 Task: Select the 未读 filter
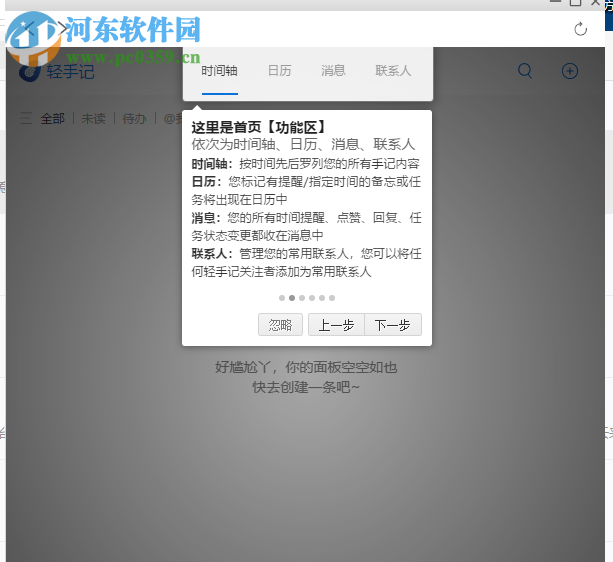click(93, 118)
